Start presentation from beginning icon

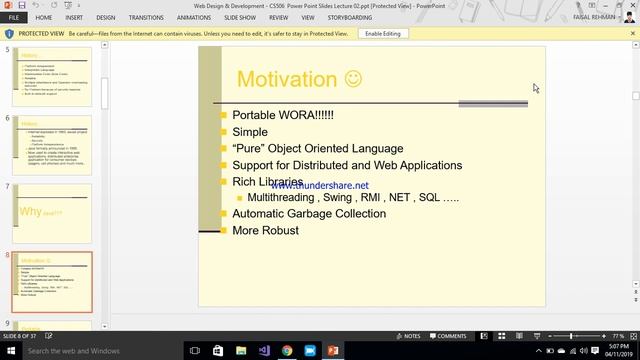coord(68,6)
